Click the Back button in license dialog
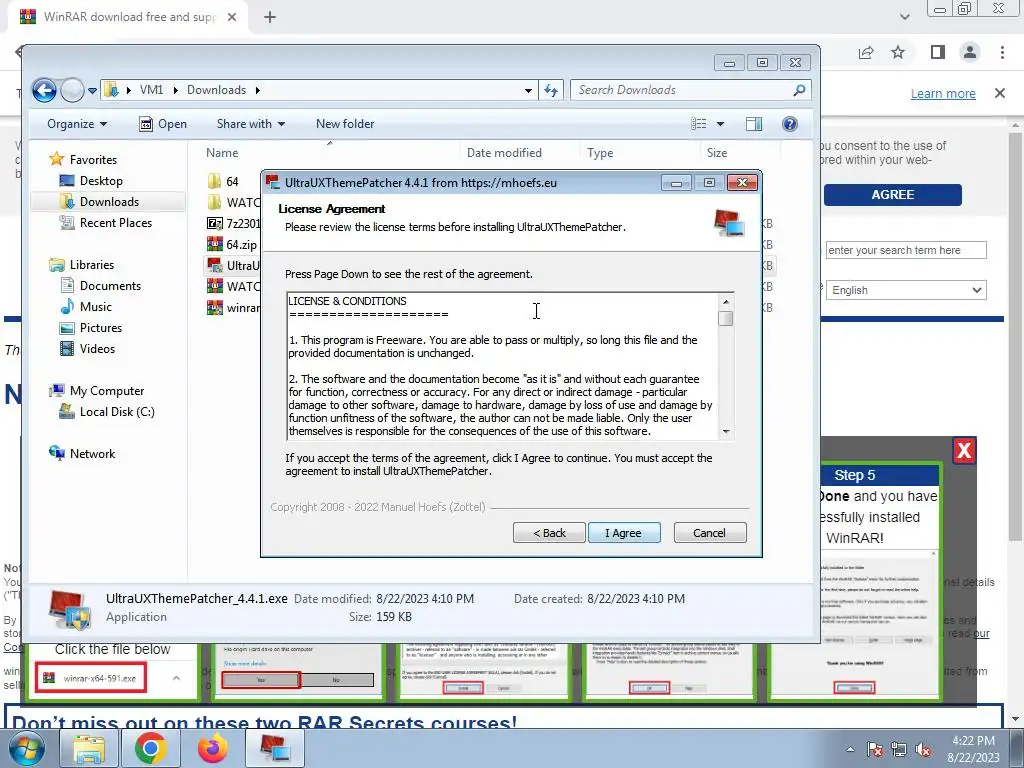 (x=549, y=533)
